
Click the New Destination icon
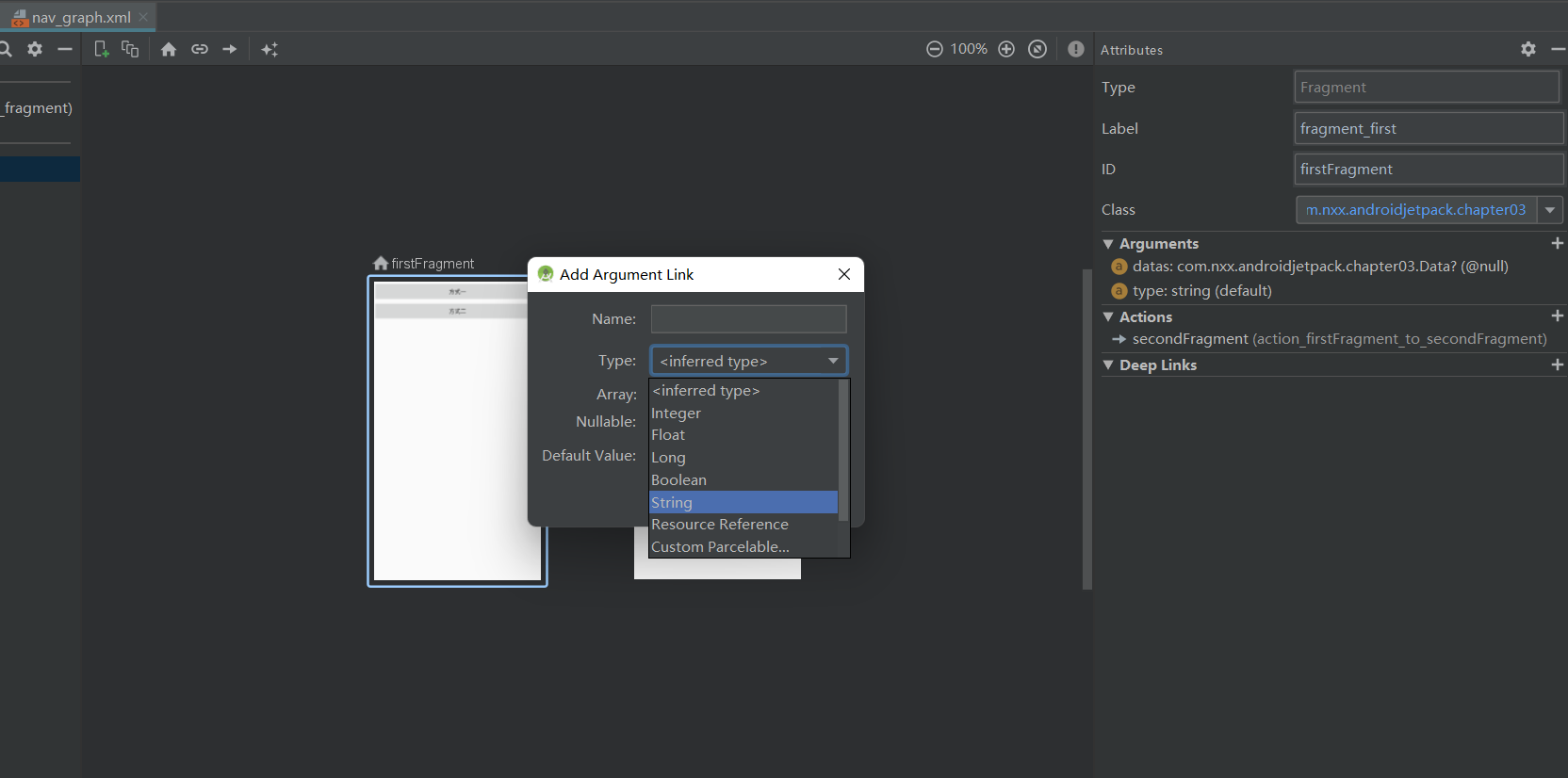101,49
